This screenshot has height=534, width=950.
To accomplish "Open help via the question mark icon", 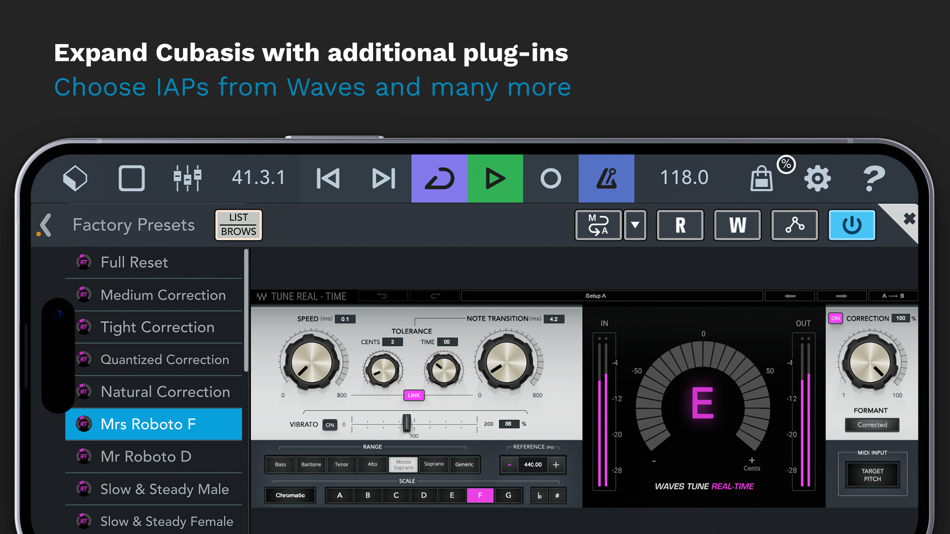I will (874, 178).
